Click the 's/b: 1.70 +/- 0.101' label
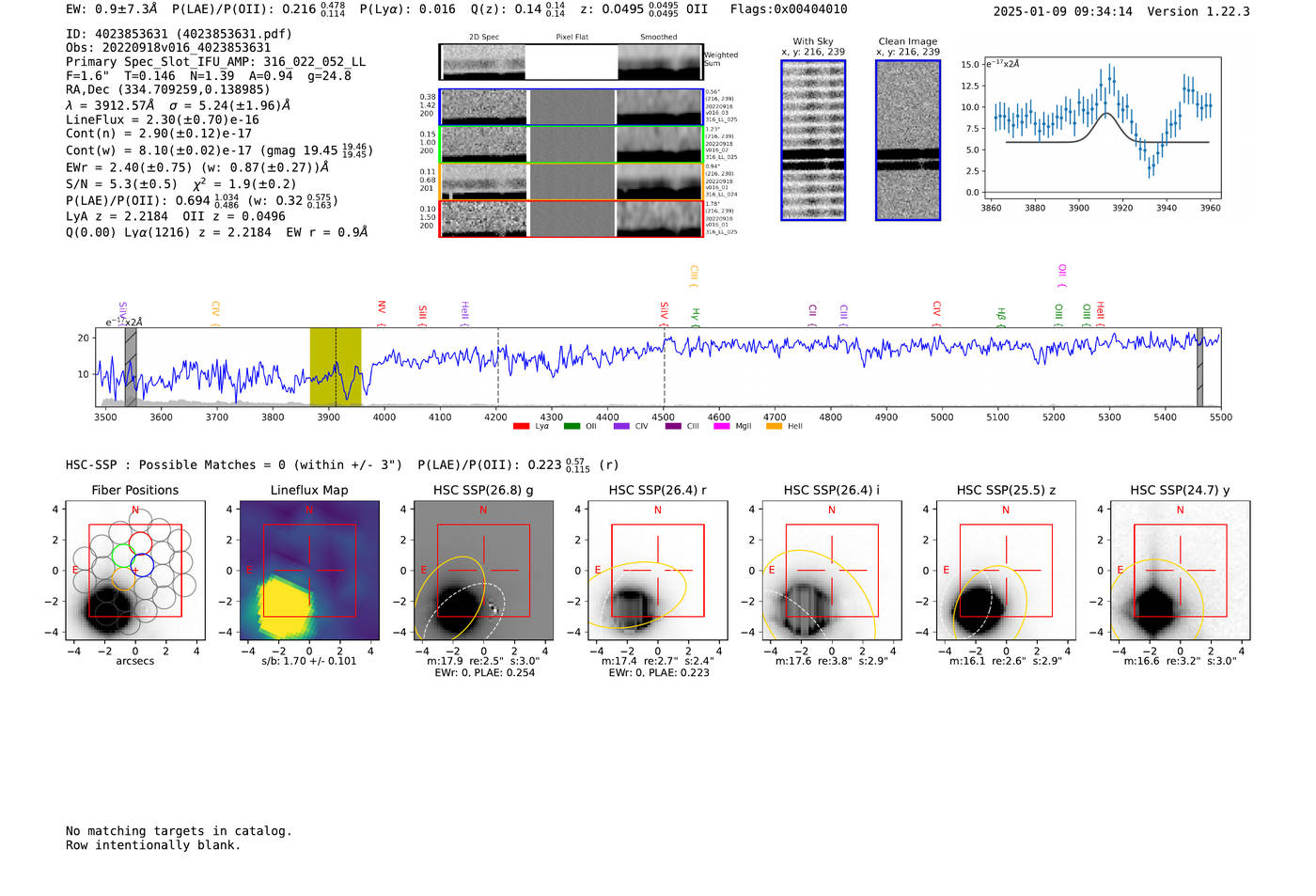 click(309, 661)
